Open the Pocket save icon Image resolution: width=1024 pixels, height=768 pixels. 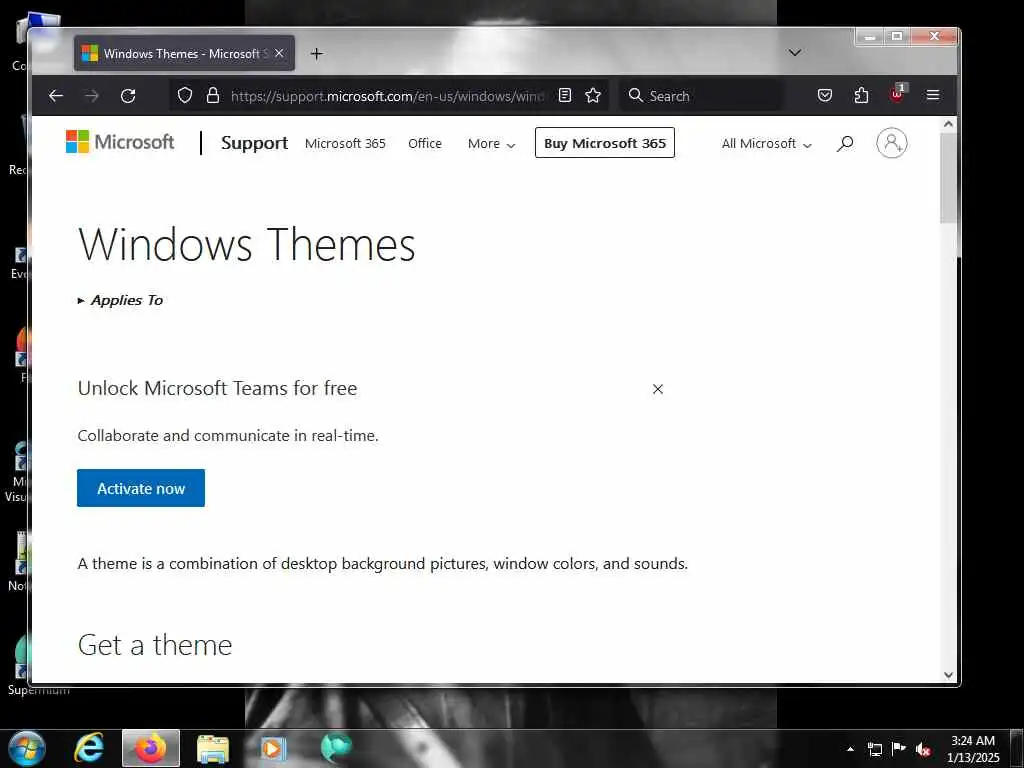click(825, 96)
